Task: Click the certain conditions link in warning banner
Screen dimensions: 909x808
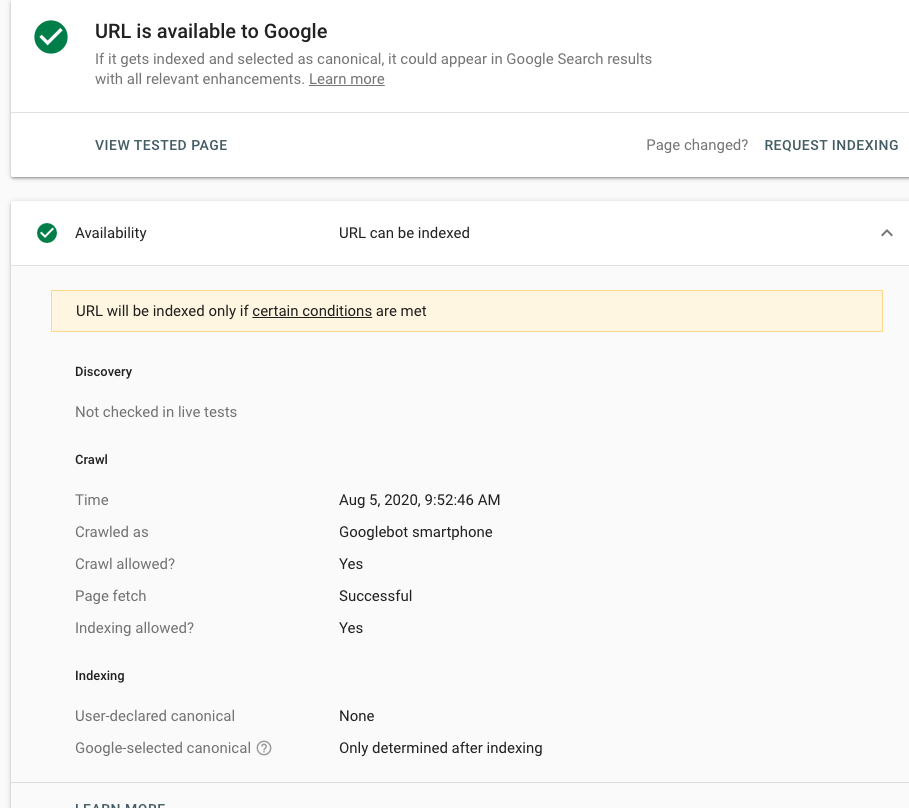Action: pos(312,311)
